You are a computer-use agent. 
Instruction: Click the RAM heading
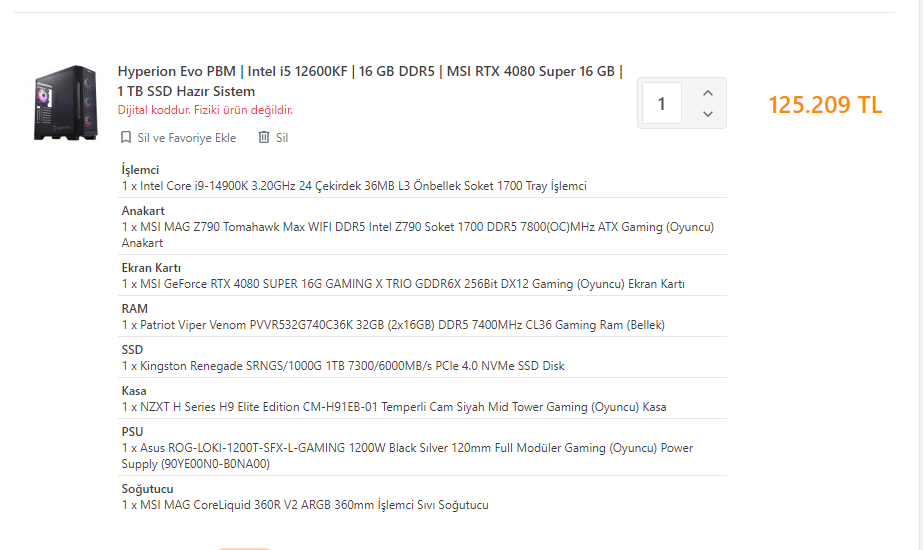(135, 309)
